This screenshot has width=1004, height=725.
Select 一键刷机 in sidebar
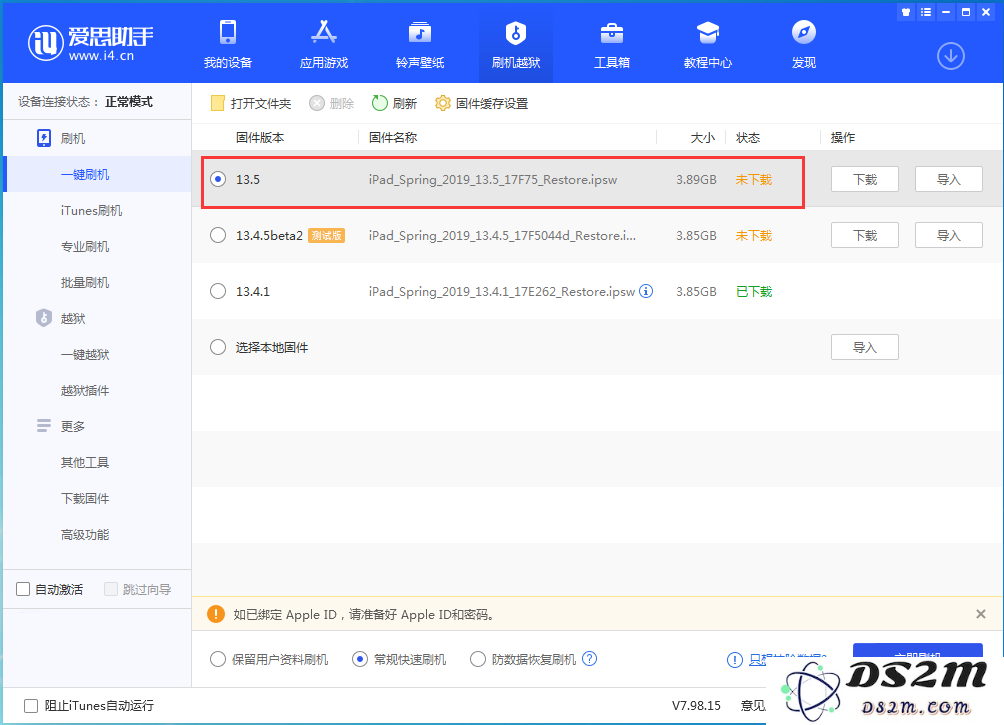(x=97, y=174)
